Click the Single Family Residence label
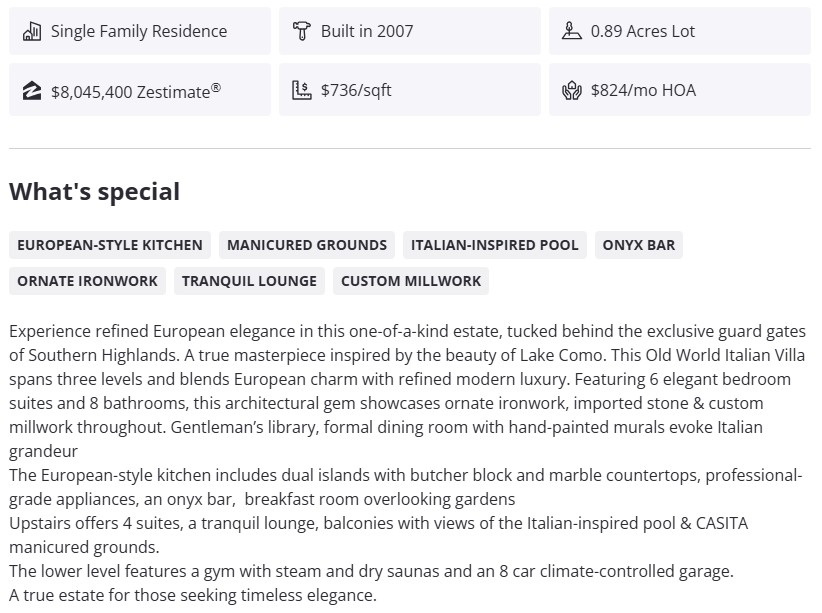Viewport: 822px width, 613px height. coord(139,31)
